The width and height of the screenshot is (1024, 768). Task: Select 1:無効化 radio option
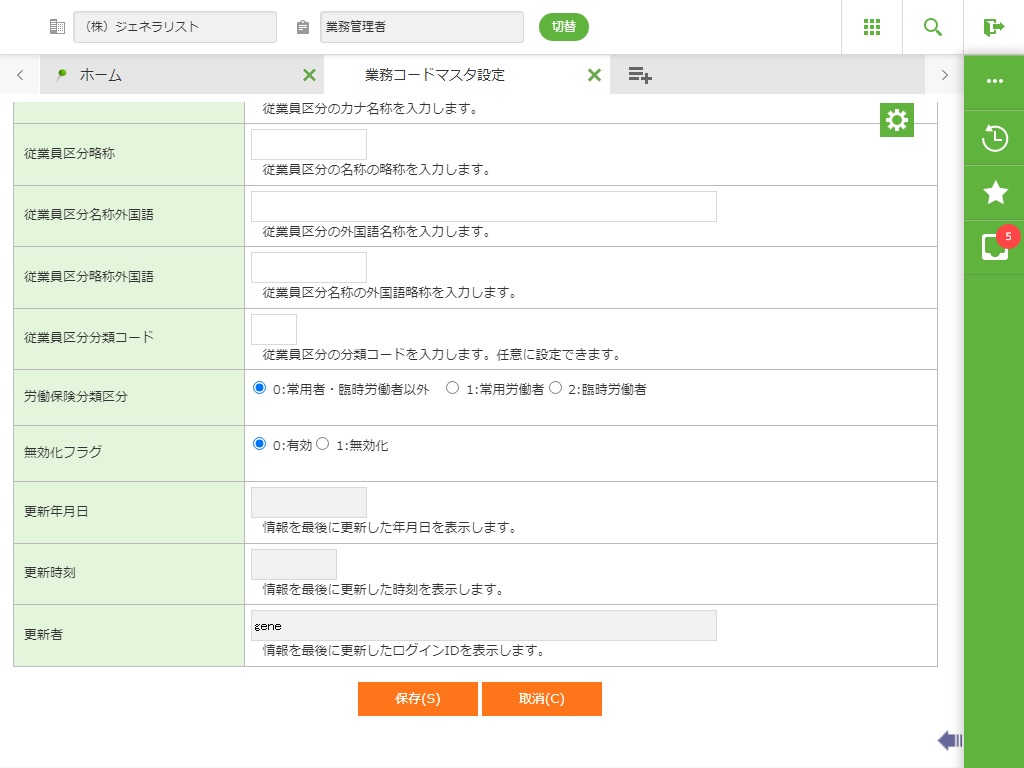[x=323, y=444]
